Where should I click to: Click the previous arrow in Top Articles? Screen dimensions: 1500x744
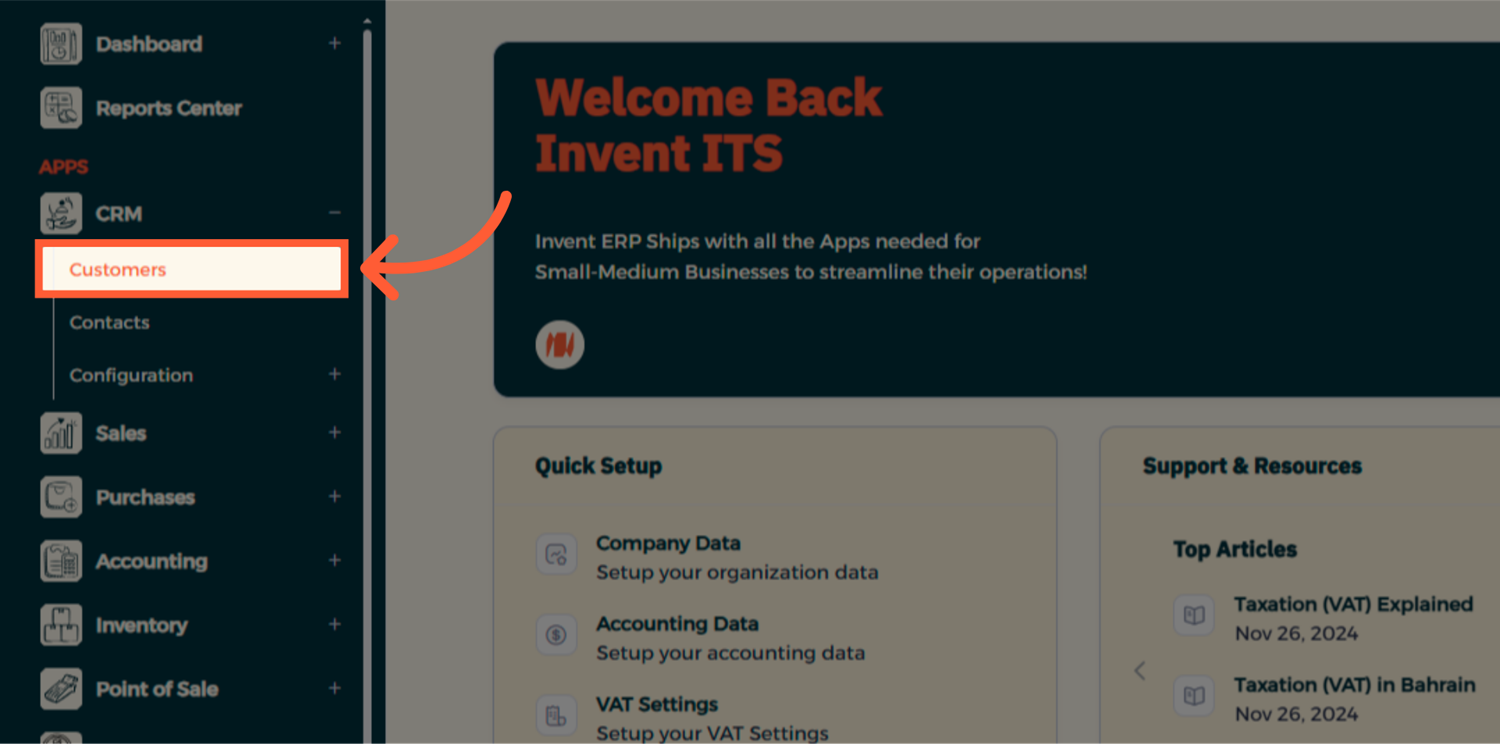point(1140,671)
